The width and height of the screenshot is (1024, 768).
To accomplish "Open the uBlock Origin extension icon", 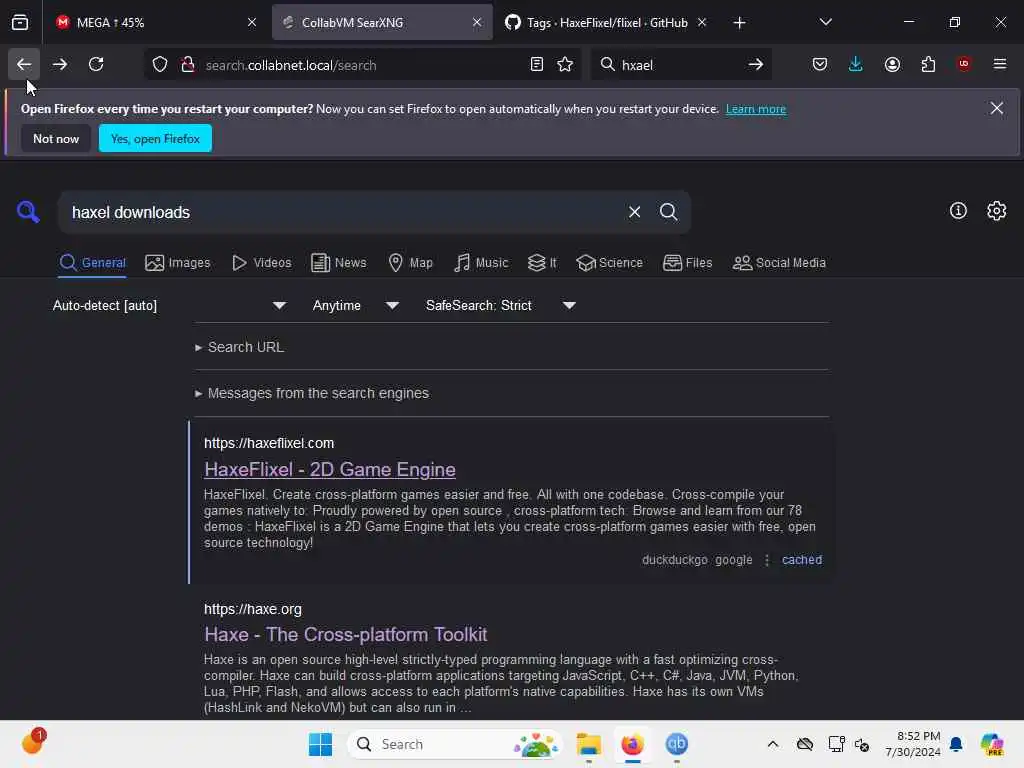I will click(x=964, y=64).
